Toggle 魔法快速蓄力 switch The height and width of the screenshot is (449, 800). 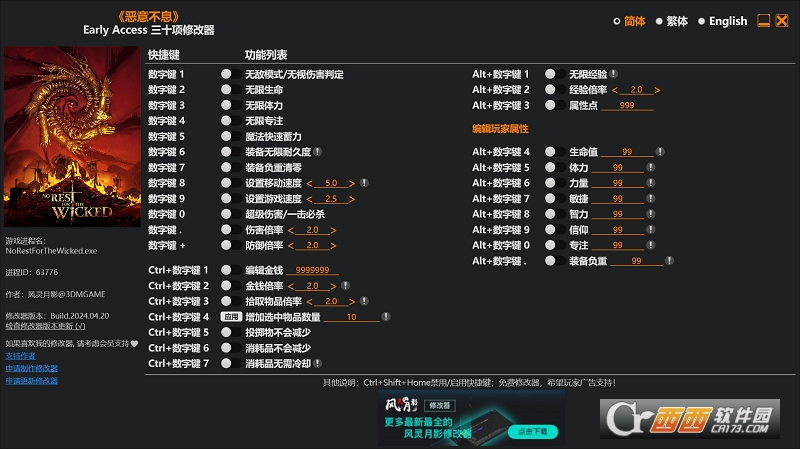click(x=231, y=136)
